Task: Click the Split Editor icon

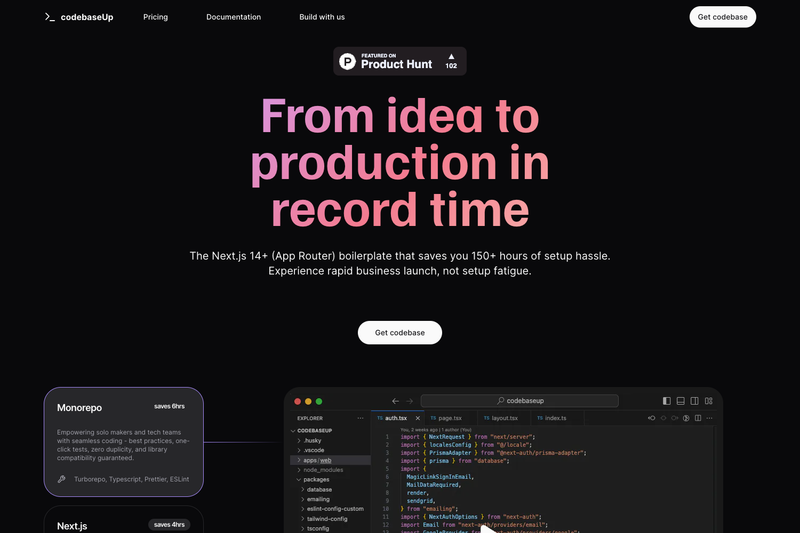Action: pos(698,418)
